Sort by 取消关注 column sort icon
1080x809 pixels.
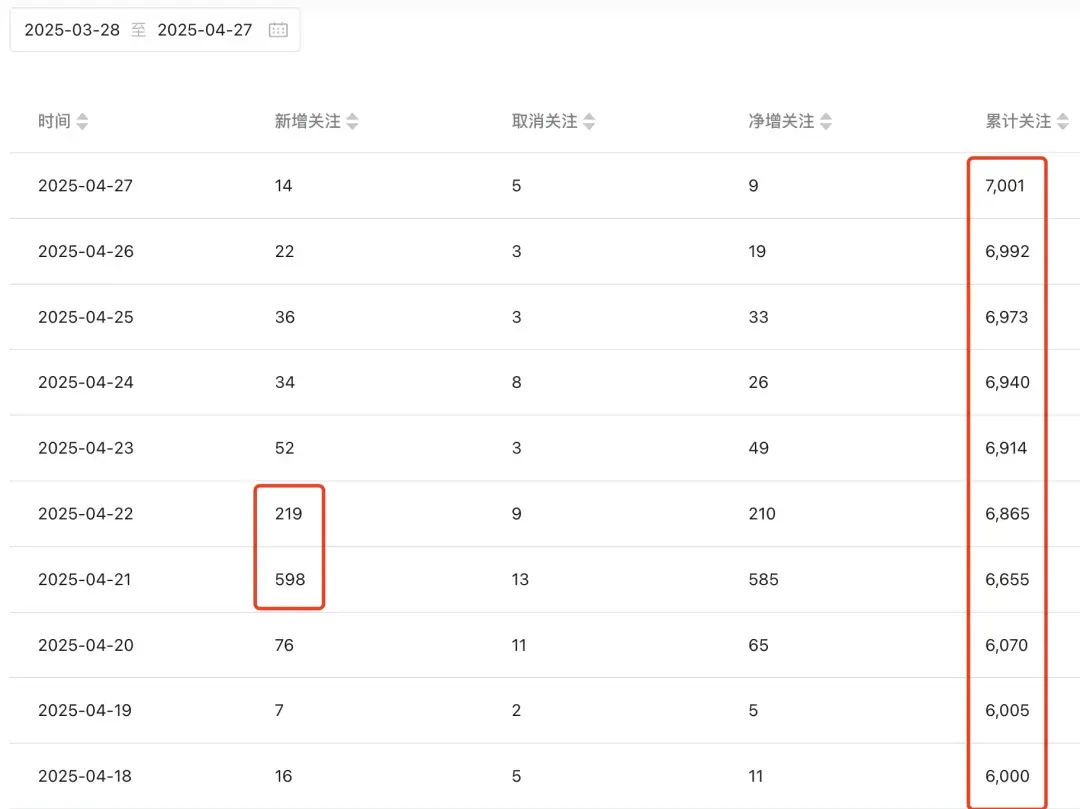click(x=589, y=122)
